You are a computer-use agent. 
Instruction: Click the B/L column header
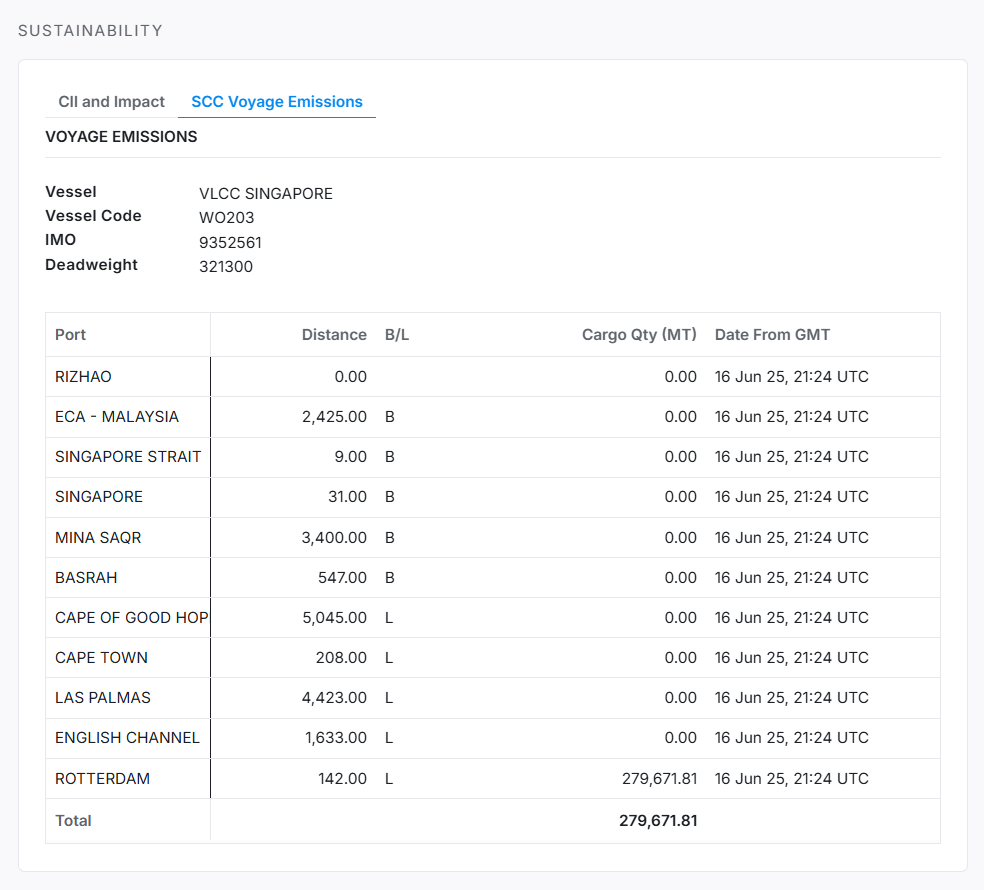(397, 335)
